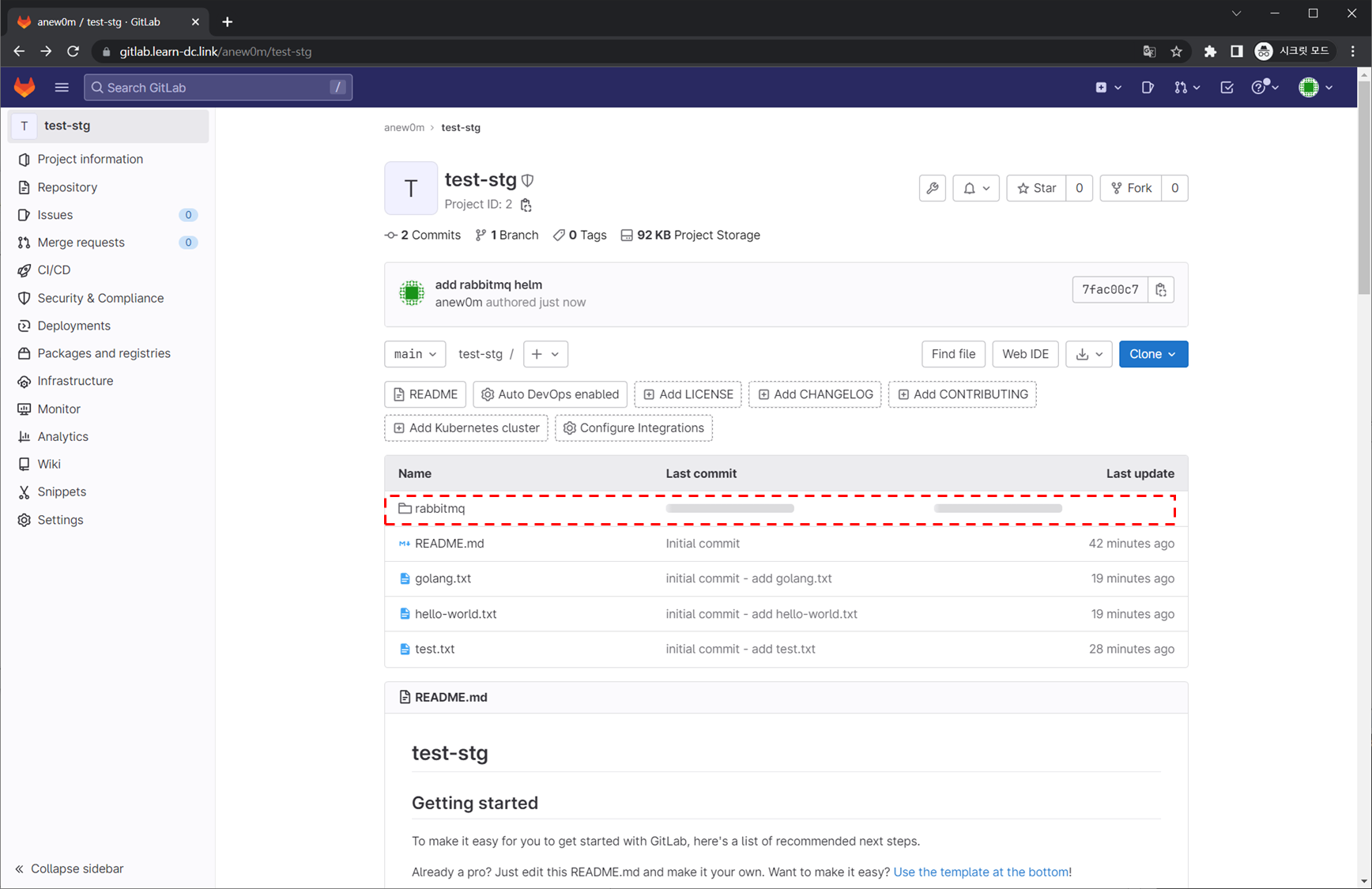The width and height of the screenshot is (1372, 889).
Task: Copy the commit SHA 7fac00c7
Action: click(x=1160, y=290)
